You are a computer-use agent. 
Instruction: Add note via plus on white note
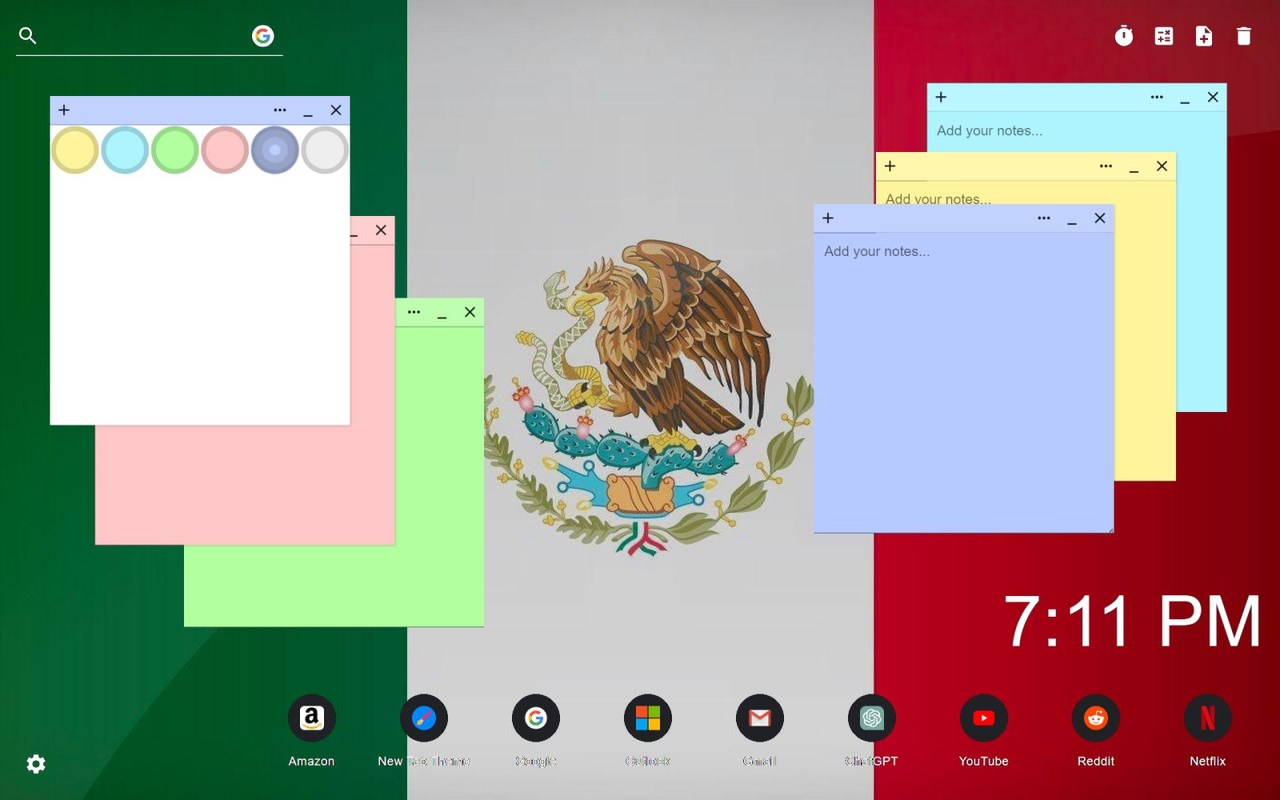64,110
